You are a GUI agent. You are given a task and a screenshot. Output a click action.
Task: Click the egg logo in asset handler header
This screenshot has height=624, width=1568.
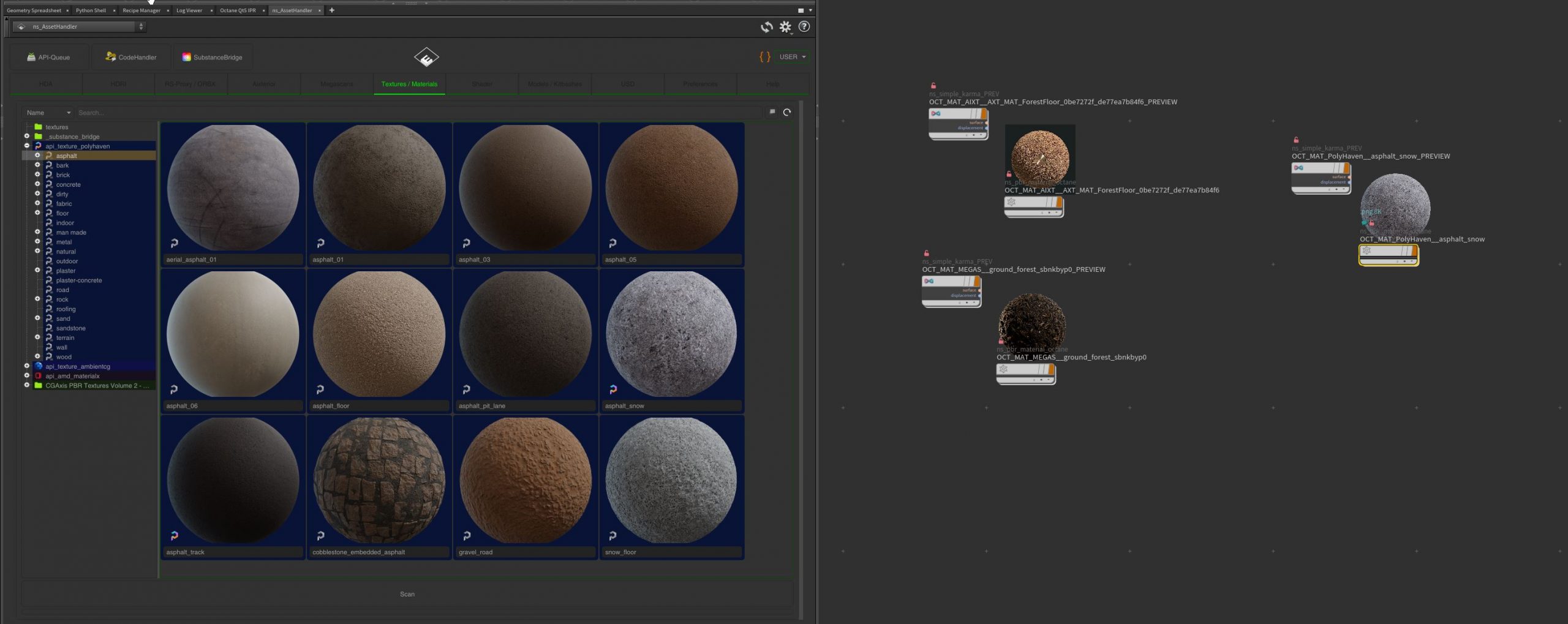coord(426,58)
